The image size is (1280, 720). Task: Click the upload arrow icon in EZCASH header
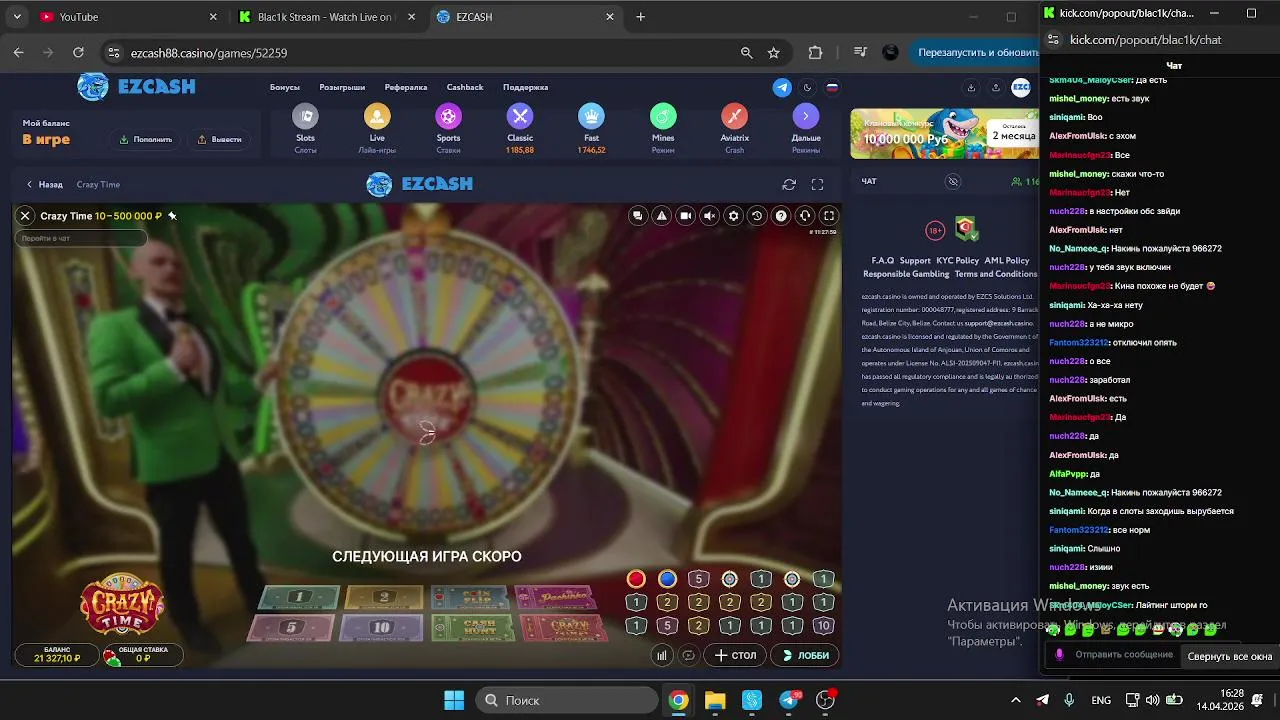[995, 87]
